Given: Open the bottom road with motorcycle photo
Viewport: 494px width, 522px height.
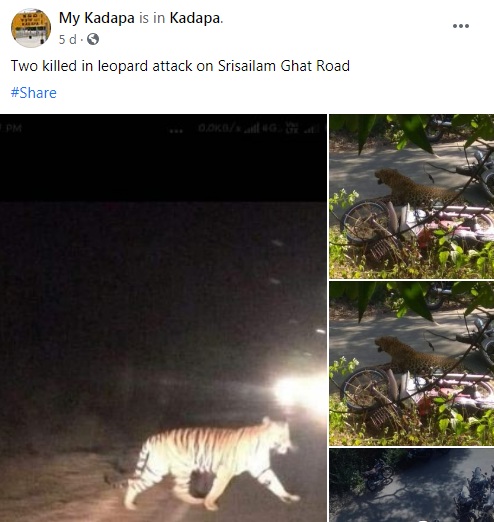Looking at the screenshot, I should (412, 485).
